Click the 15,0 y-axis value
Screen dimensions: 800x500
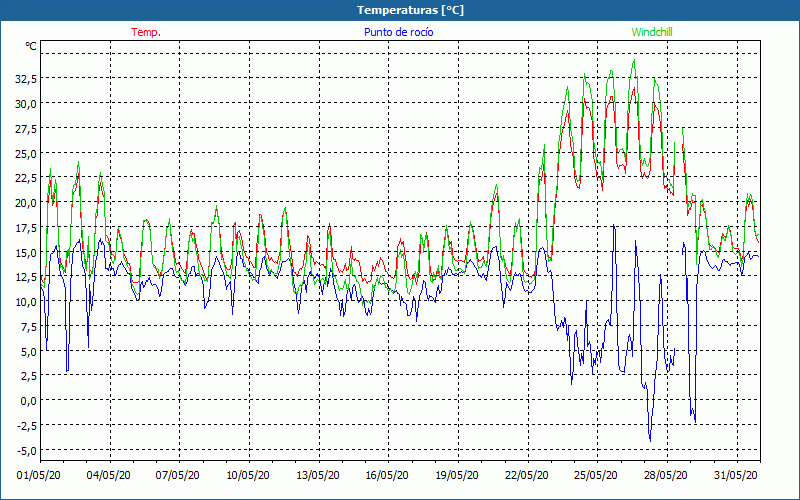tap(26, 252)
